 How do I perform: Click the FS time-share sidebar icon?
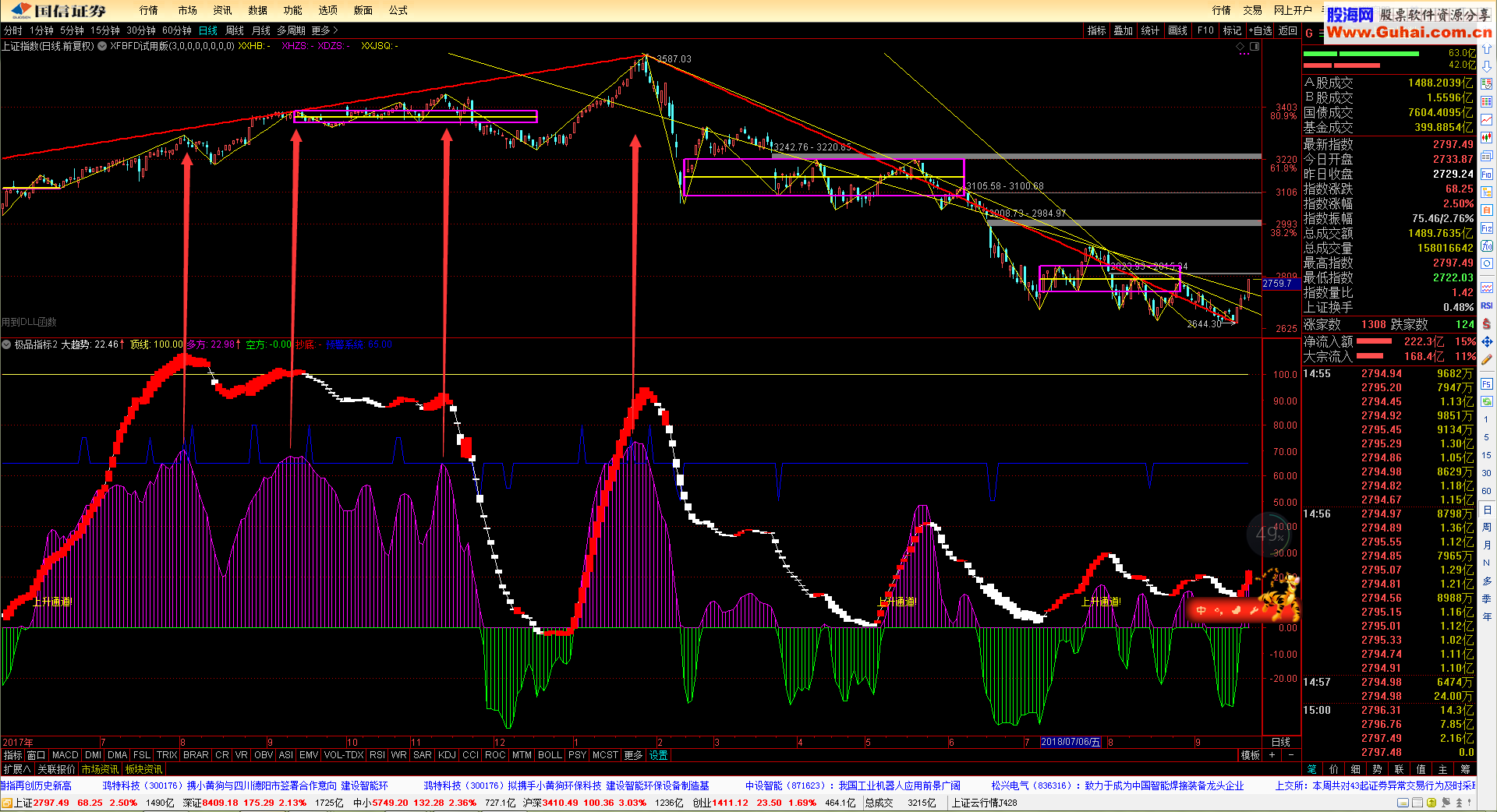[1487, 384]
